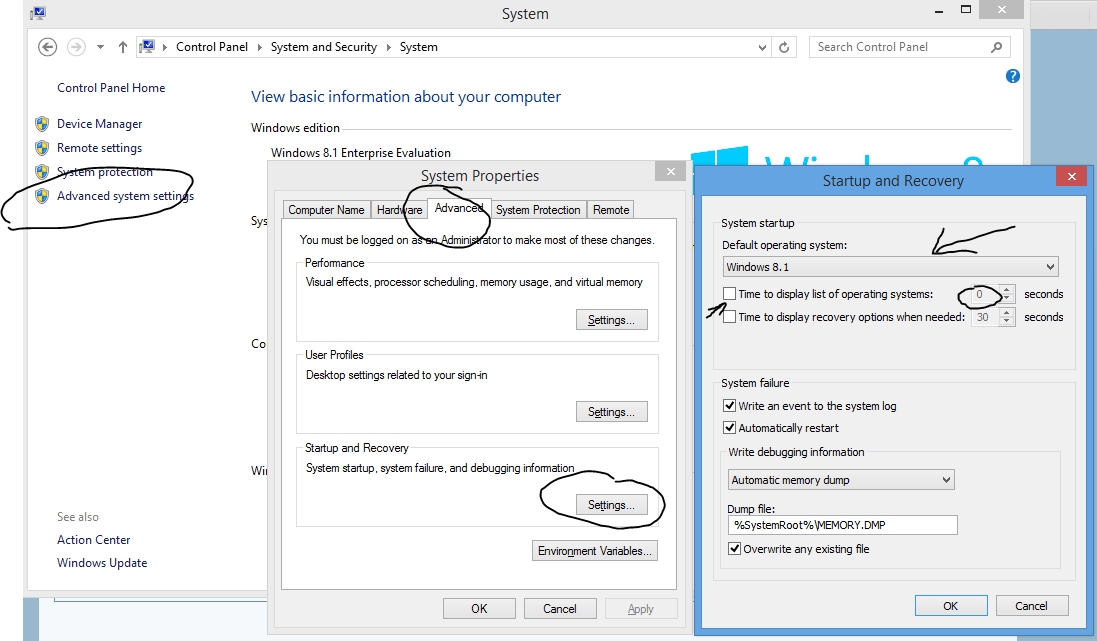1097x641 pixels.
Task: Cancel the Startup and Recovery dialog
Action: tap(1031, 606)
